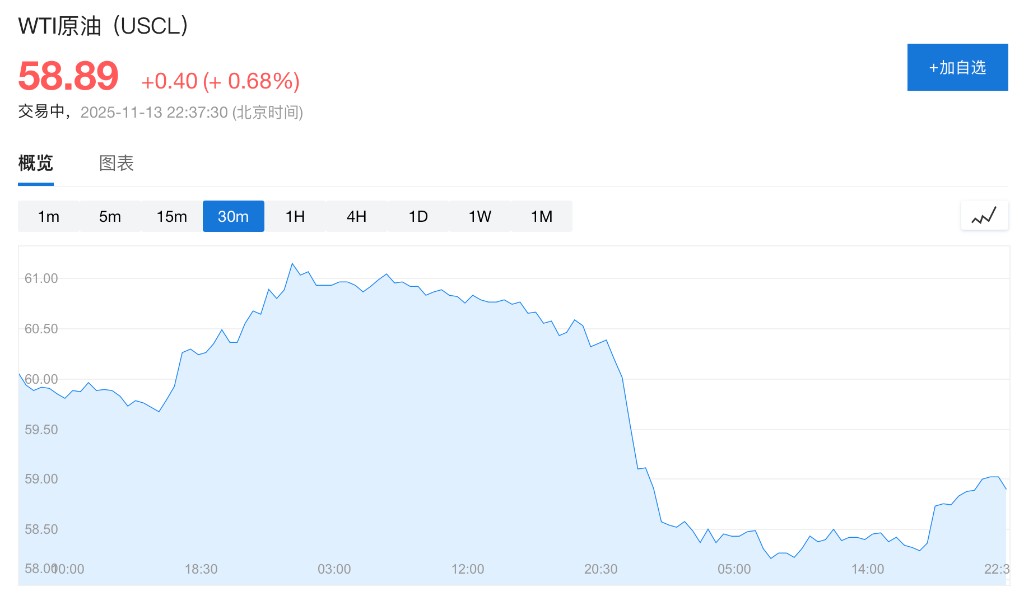Switch chart to 1D timeframe
The image size is (1024, 598).
tap(418, 217)
